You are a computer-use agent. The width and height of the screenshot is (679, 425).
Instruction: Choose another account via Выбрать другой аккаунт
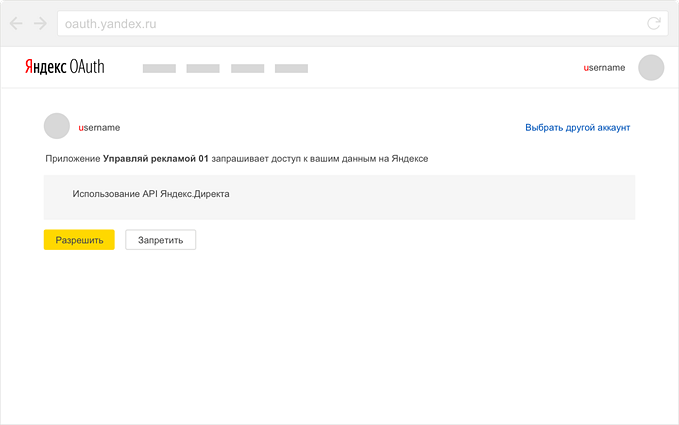click(577, 128)
